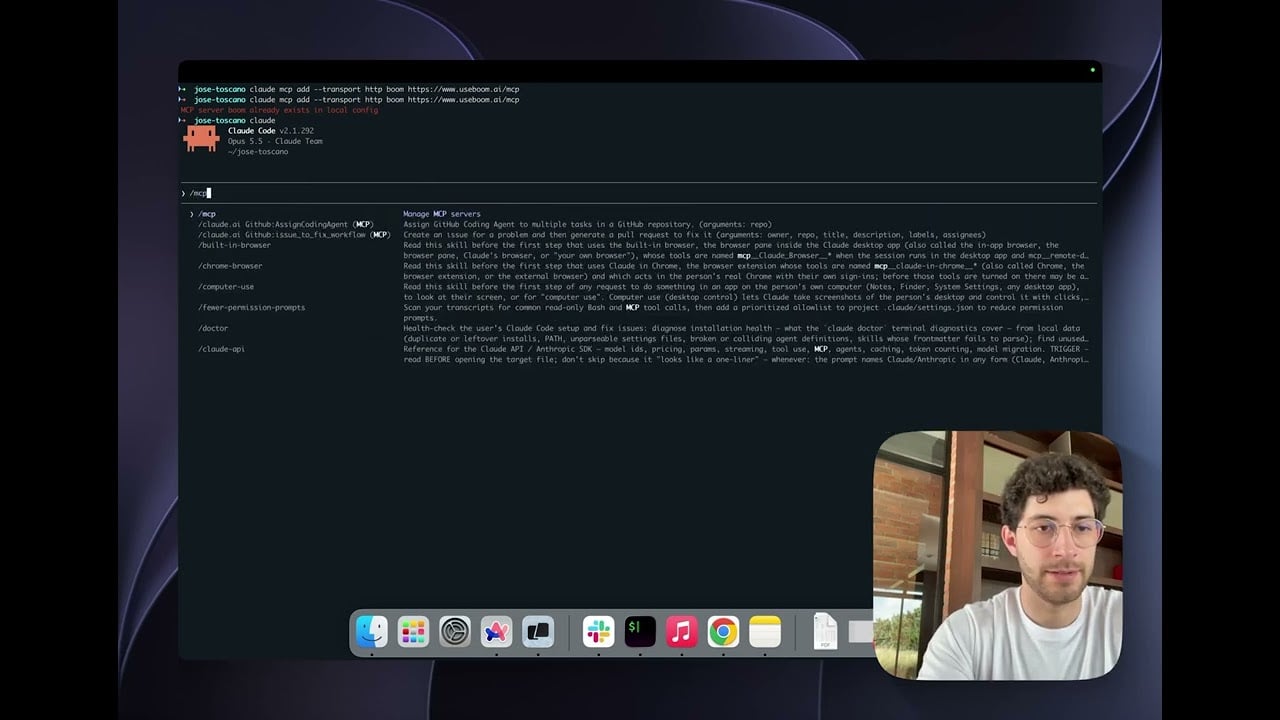Click the '~/jose-toscano' working directory path
Viewport: 1280px width, 720px height.
coord(258,152)
